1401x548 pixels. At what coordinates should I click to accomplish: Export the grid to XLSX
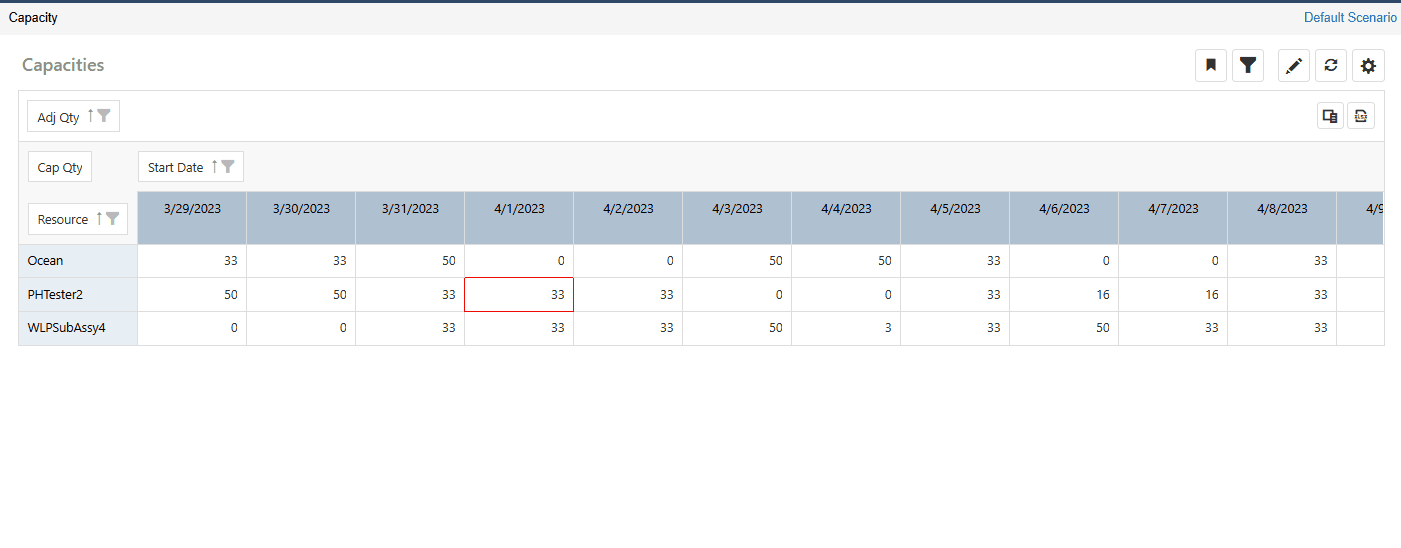coord(1360,116)
